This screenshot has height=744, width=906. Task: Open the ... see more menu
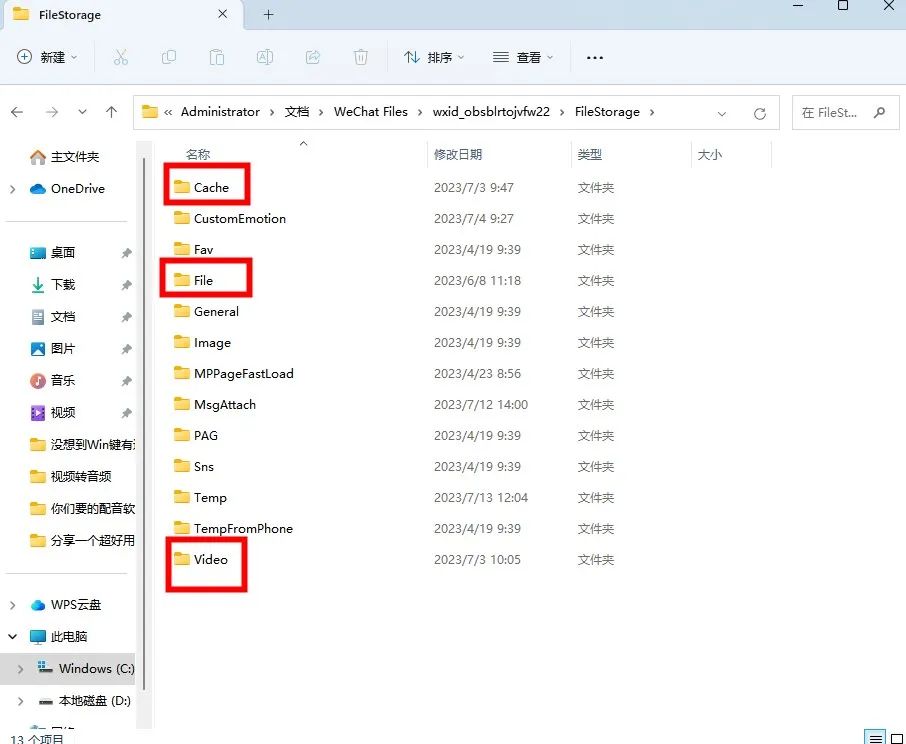594,57
